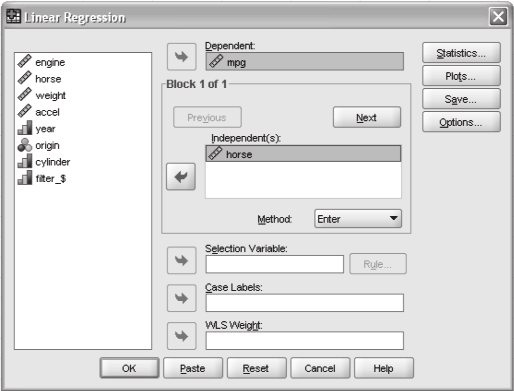Screen dimensions: 514x391
Task: Click the nominal circles icon beside origin
Action: (25, 145)
